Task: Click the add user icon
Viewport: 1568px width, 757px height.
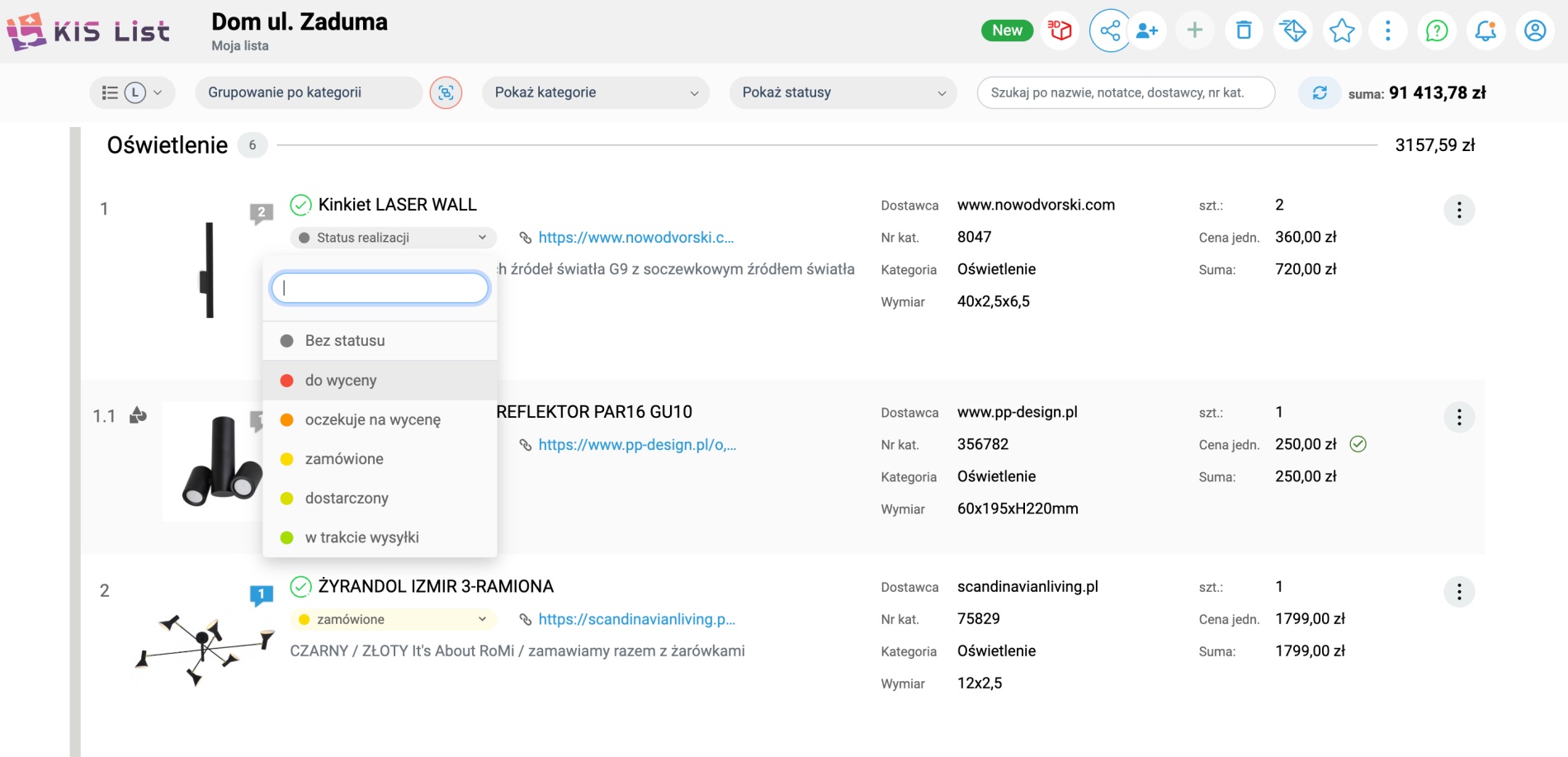Action: point(1147,31)
